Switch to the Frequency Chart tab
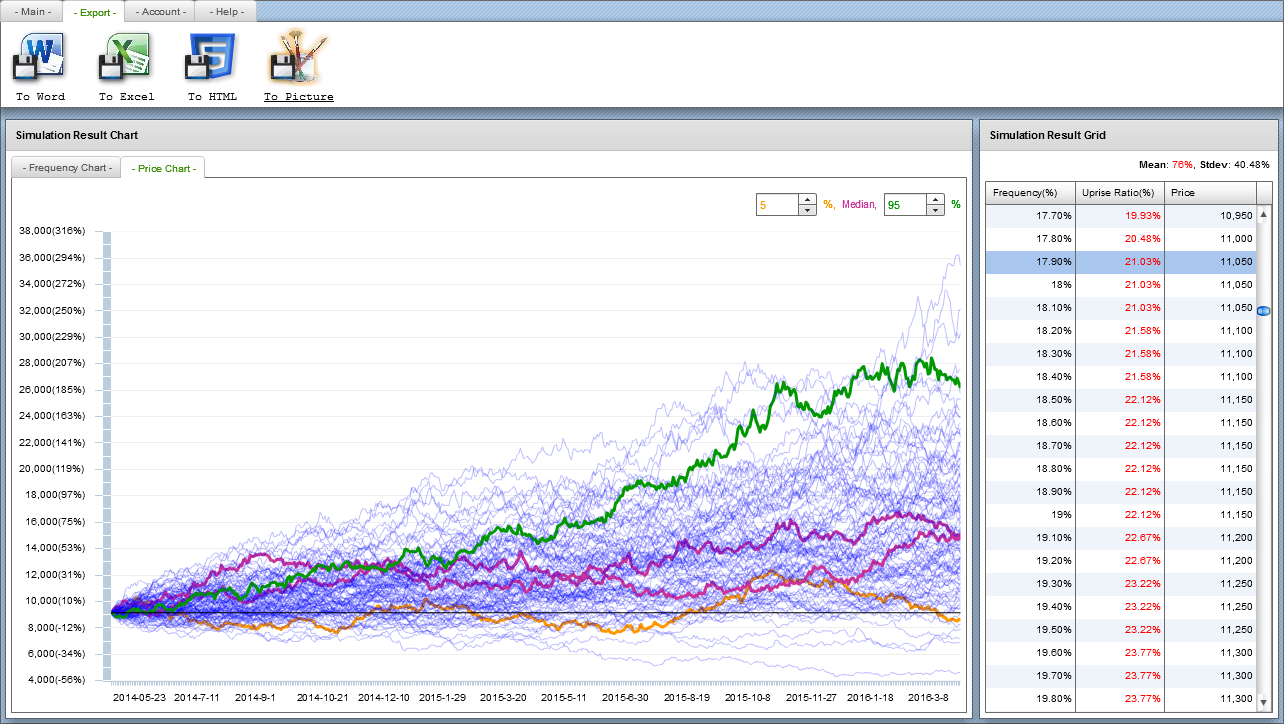This screenshot has height=724, width=1284. tap(67, 168)
